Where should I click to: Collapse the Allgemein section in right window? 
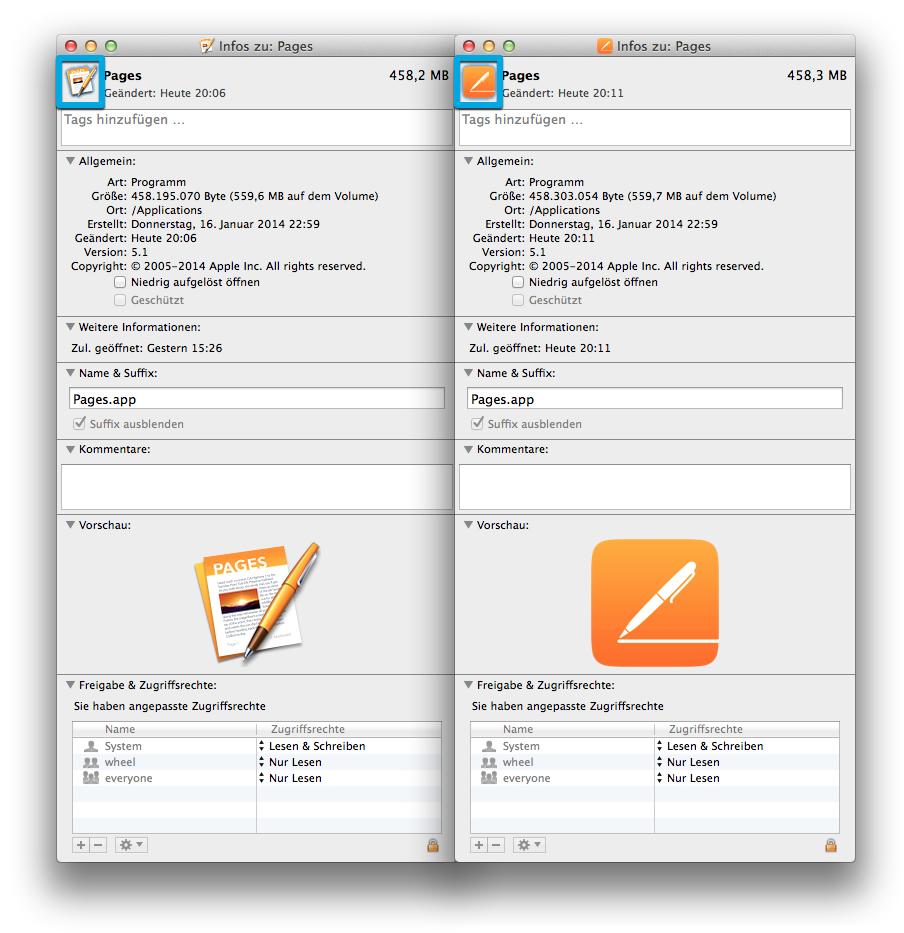coord(468,161)
